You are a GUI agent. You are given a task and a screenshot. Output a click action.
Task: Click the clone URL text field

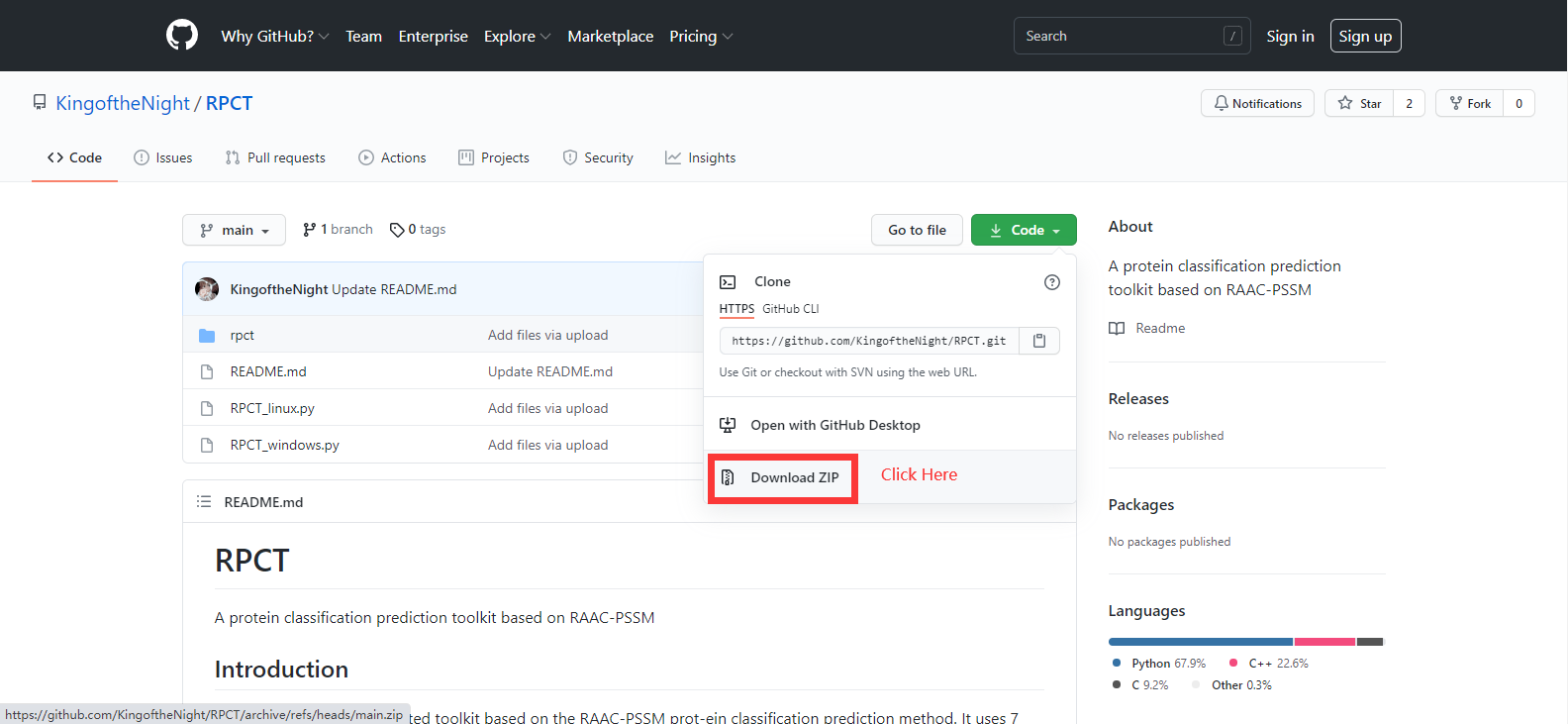coord(869,341)
